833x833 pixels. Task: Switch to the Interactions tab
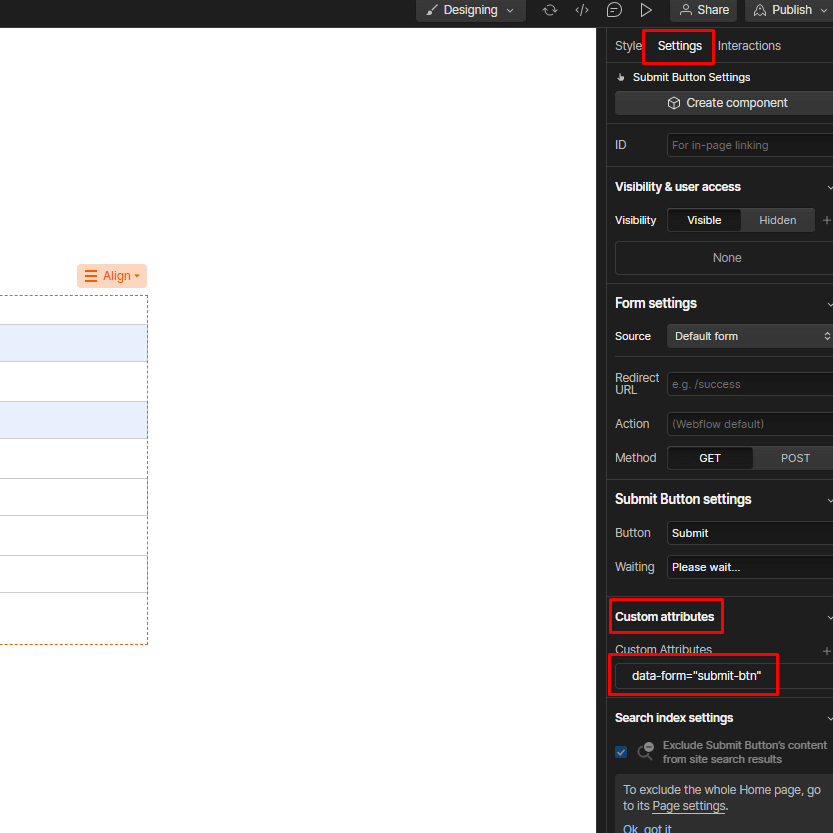tap(749, 46)
